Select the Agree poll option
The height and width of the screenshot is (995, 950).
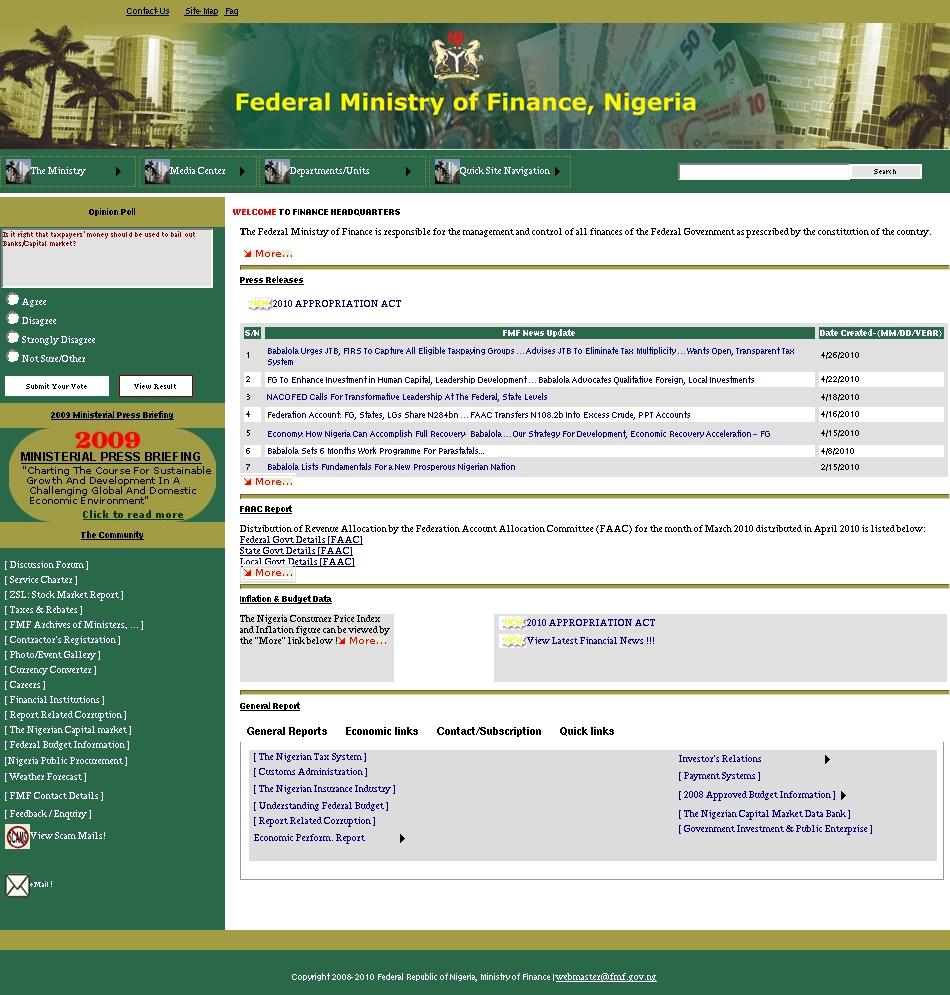tap(13, 300)
